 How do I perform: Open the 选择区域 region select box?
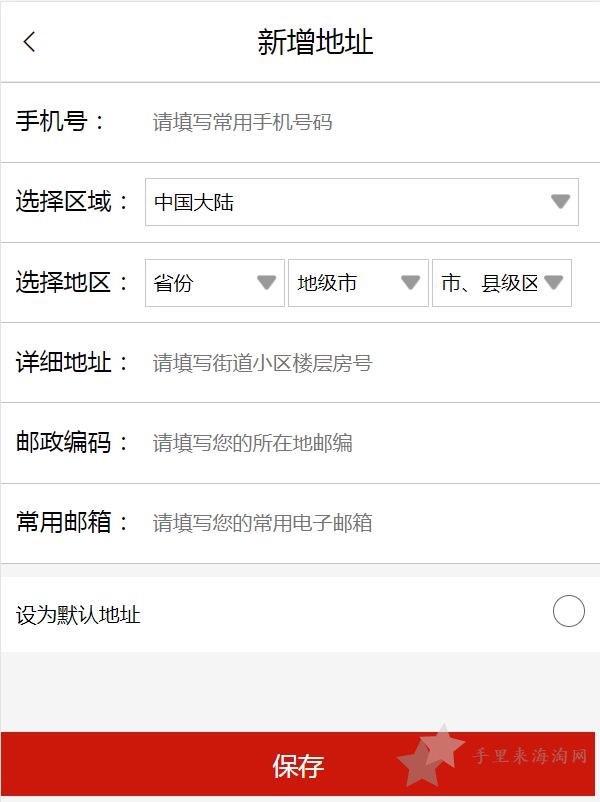point(362,202)
